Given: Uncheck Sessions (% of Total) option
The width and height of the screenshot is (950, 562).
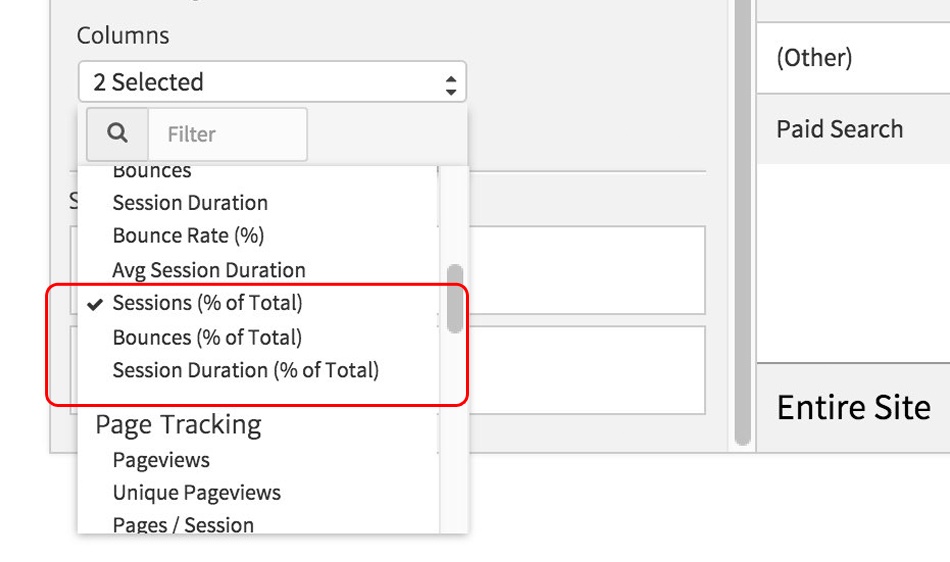Looking at the screenshot, I should [207, 303].
